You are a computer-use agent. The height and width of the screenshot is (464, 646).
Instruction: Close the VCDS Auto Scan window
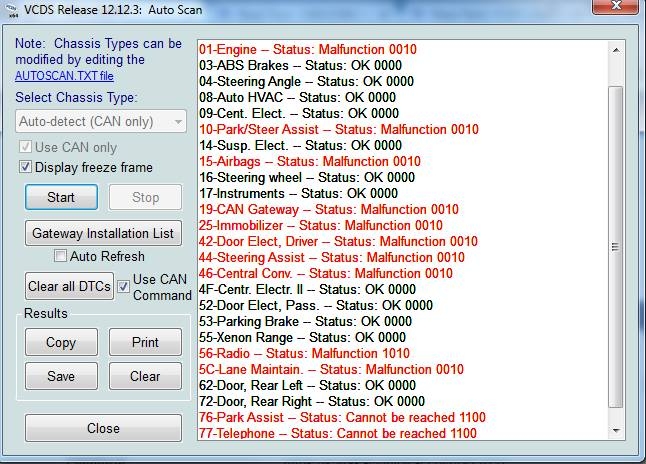(x=616, y=7)
